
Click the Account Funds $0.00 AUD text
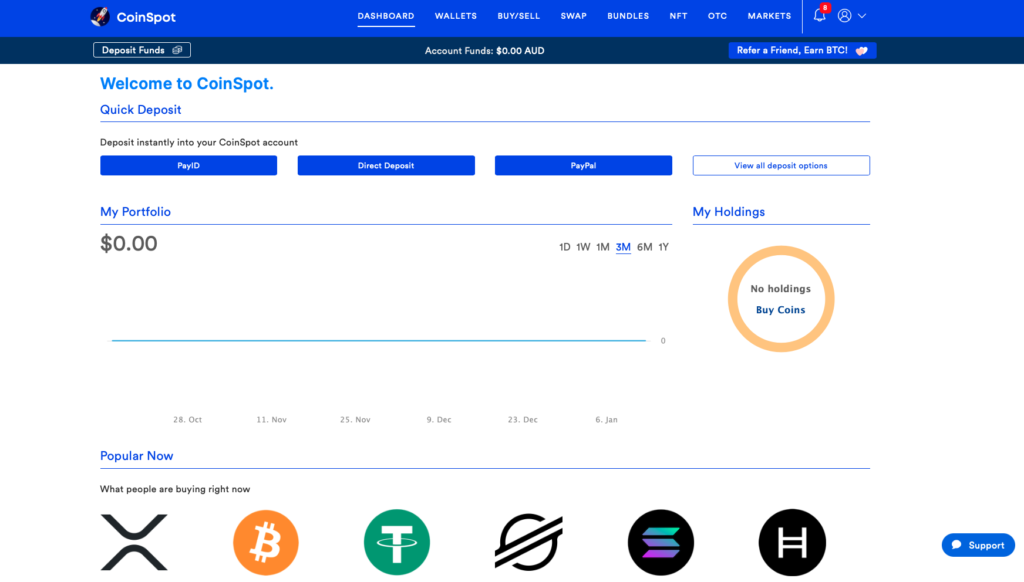[x=485, y=51]
